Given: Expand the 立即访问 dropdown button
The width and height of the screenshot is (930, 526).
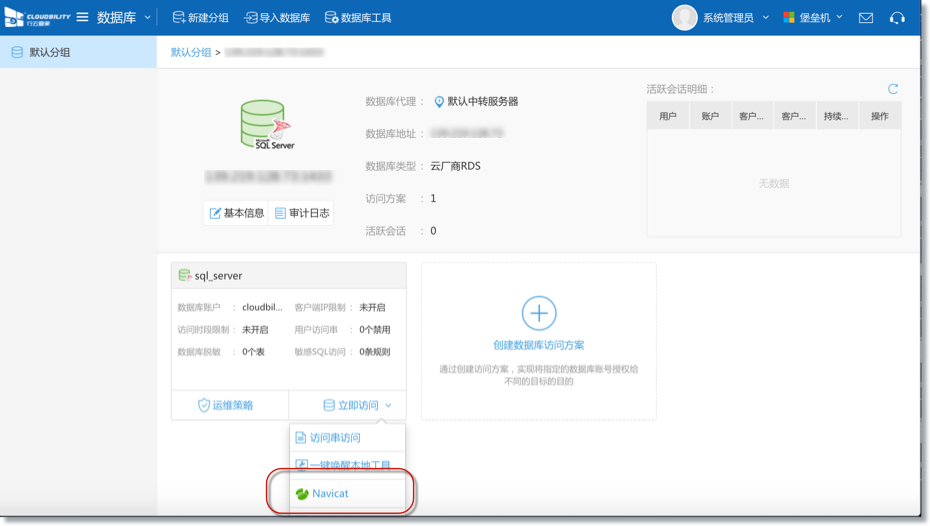Looking at the screenshot, I should tap(357, 405).
